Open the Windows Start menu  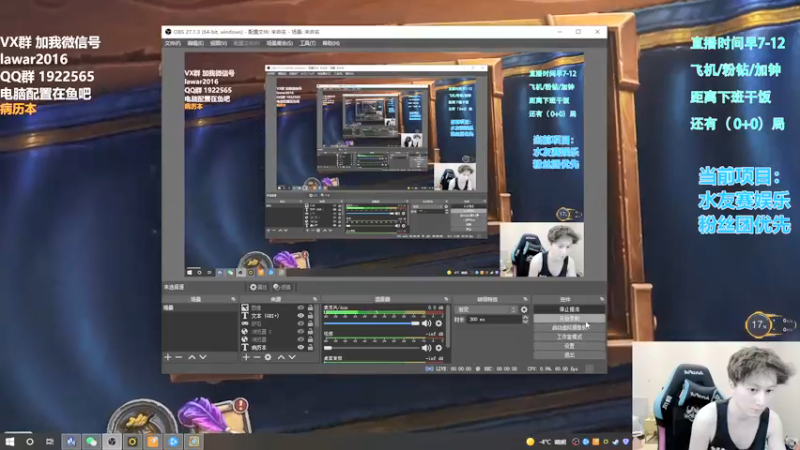coord(10,441)
